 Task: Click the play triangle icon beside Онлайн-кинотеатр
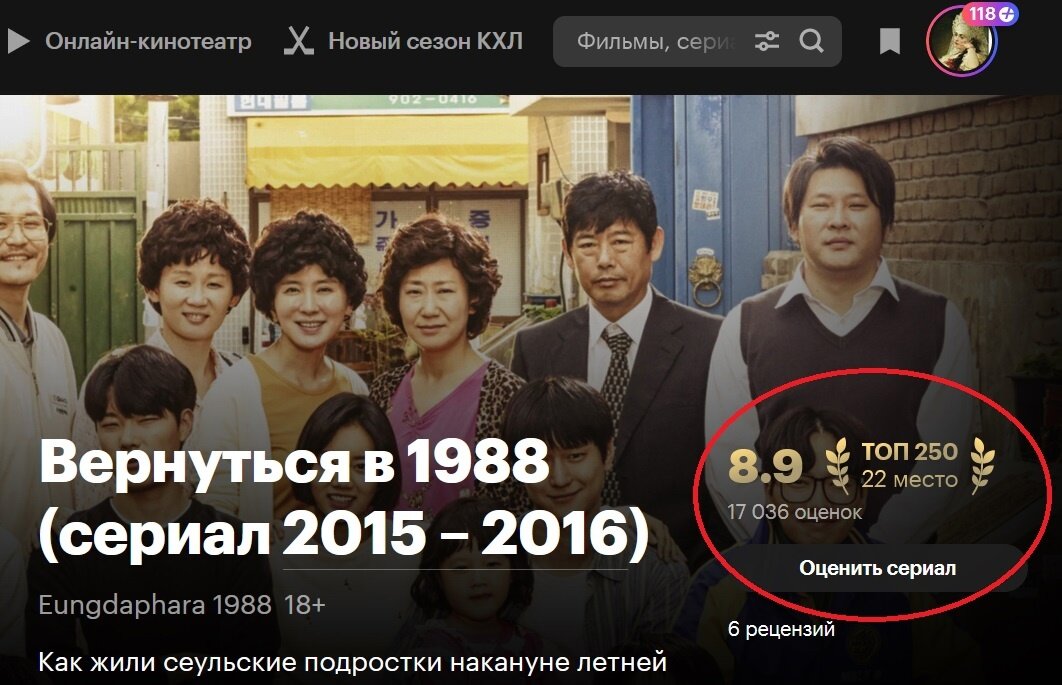[18, 41]
